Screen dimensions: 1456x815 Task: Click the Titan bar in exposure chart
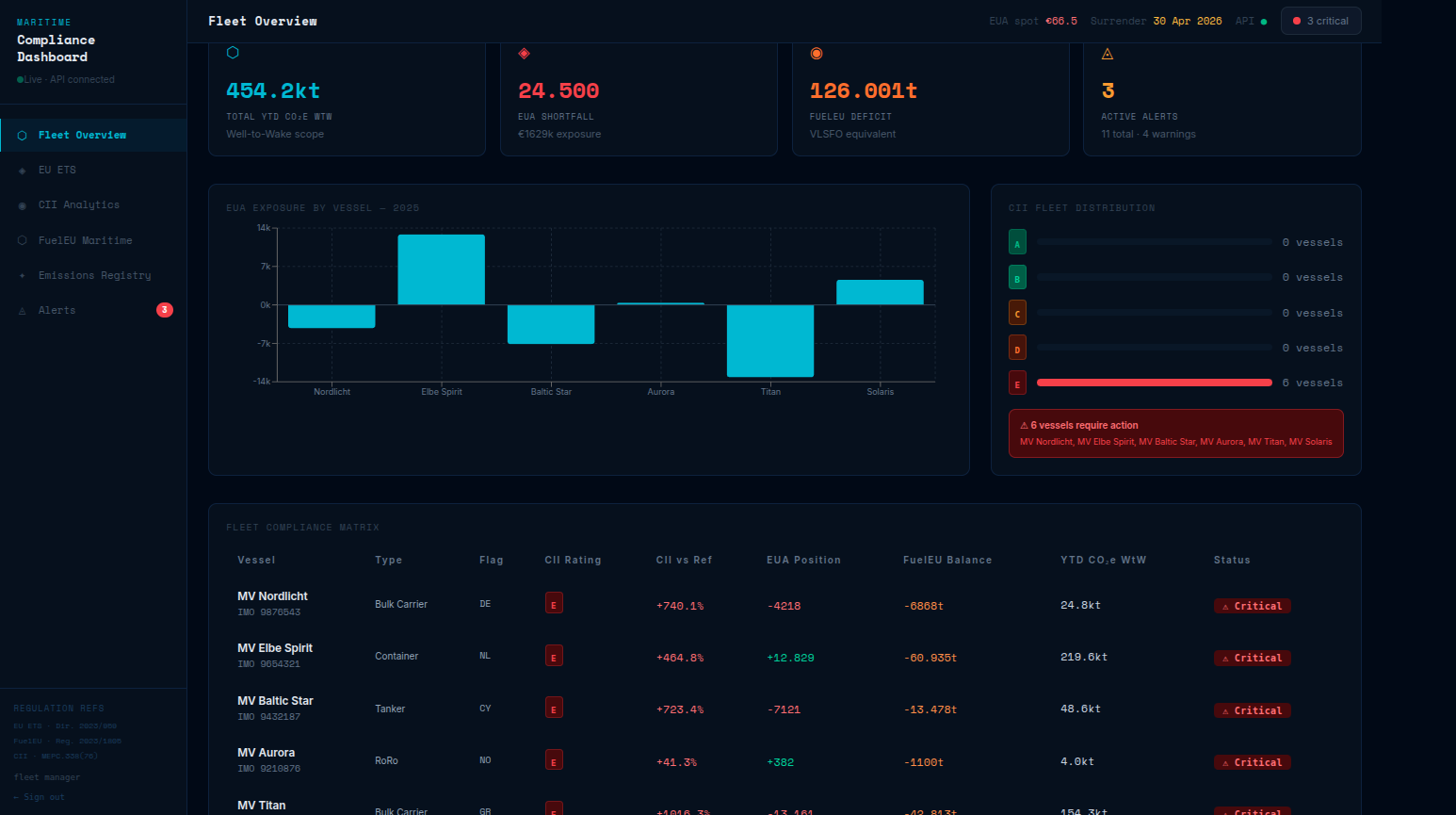click(x=770, y=340)
